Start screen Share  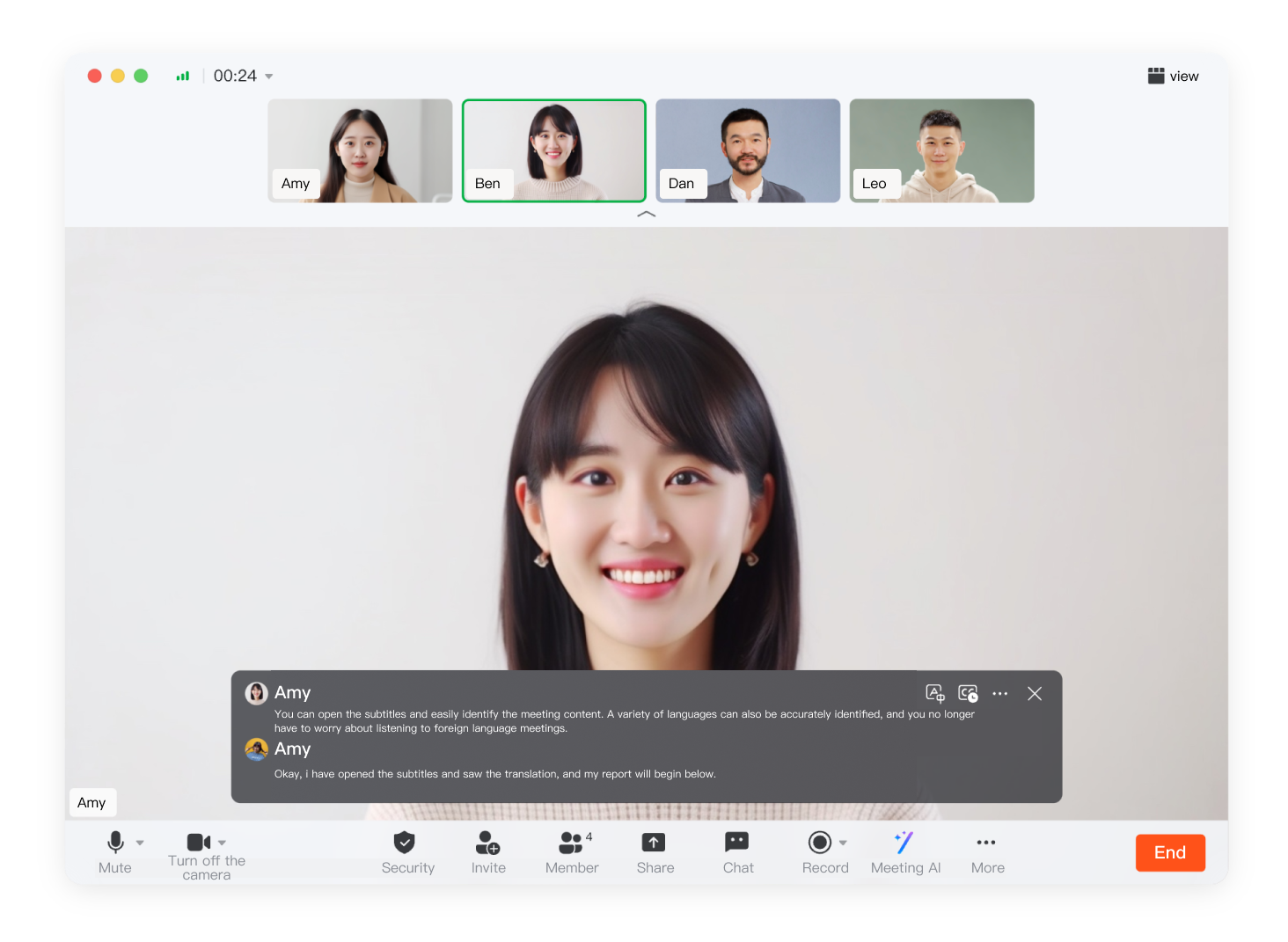point(654,843)
